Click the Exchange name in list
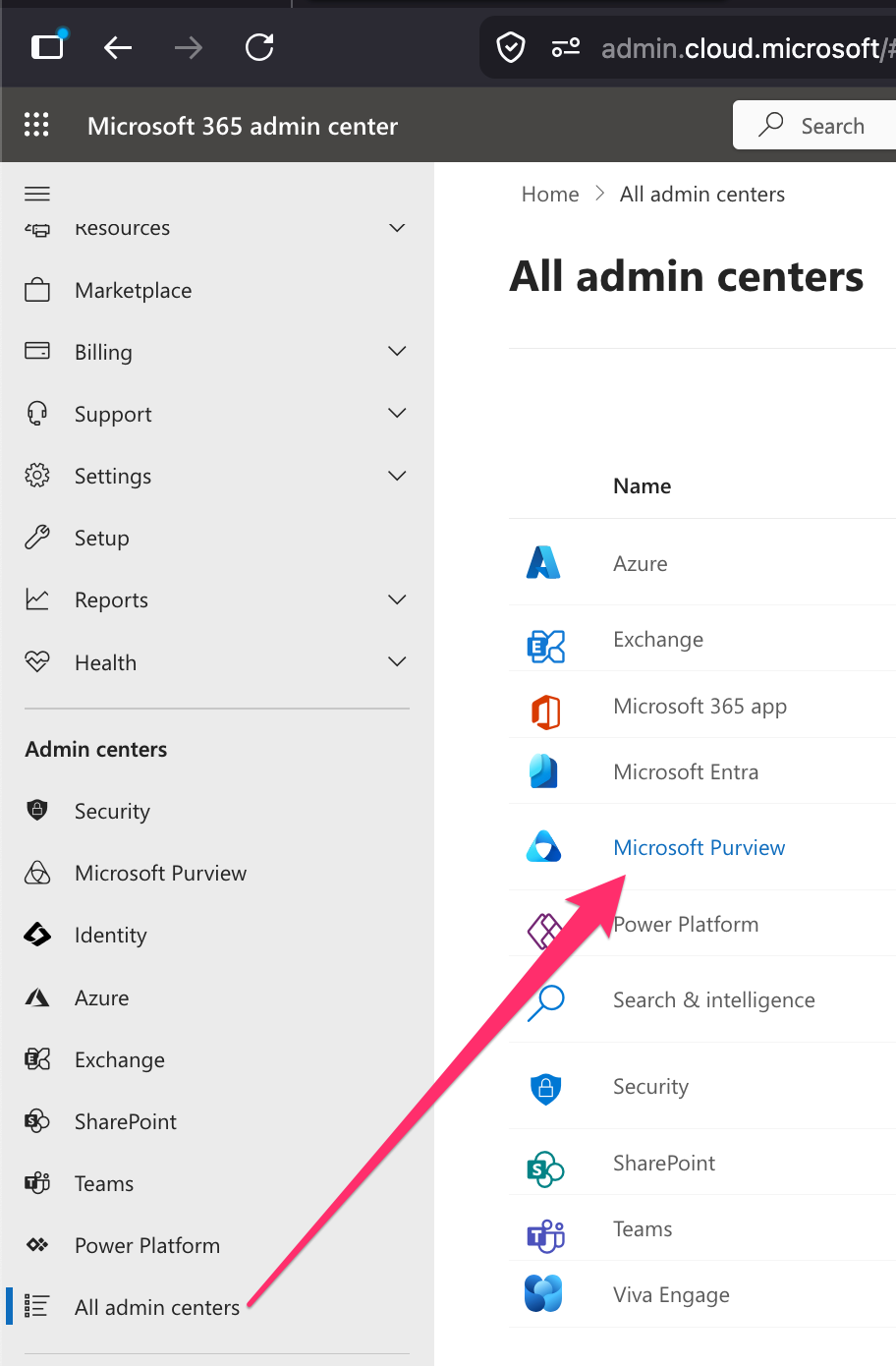Image resolution: width=896 pixels, height=1366 pixels. point(658,639)
